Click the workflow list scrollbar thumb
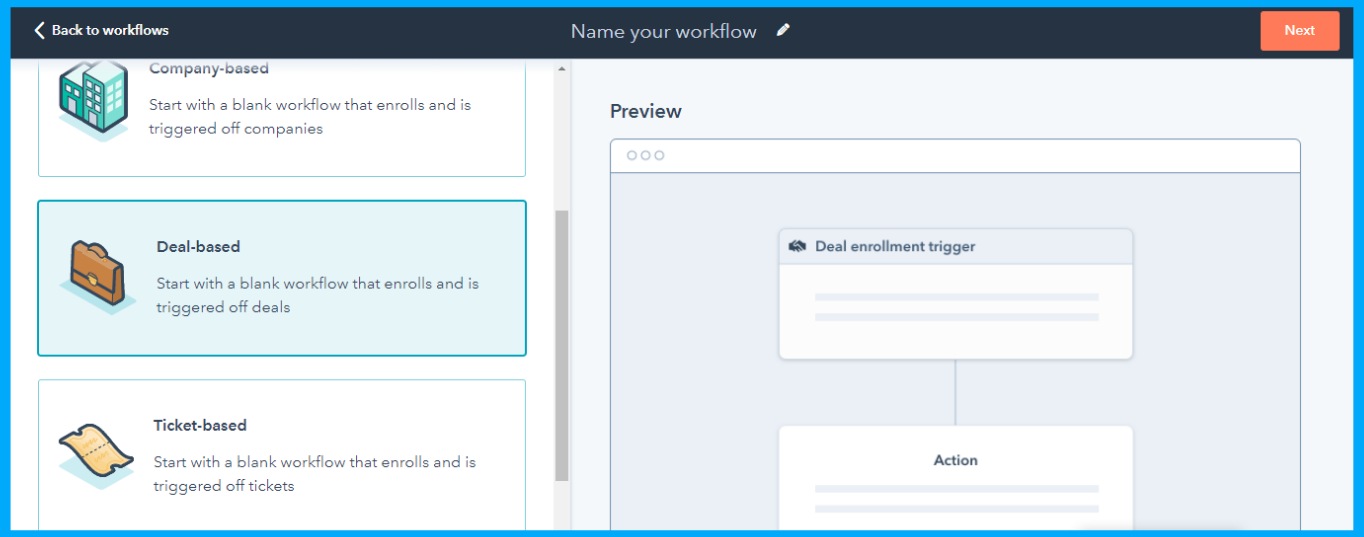The image size is (1364, 537). click(x=561, y=345)
